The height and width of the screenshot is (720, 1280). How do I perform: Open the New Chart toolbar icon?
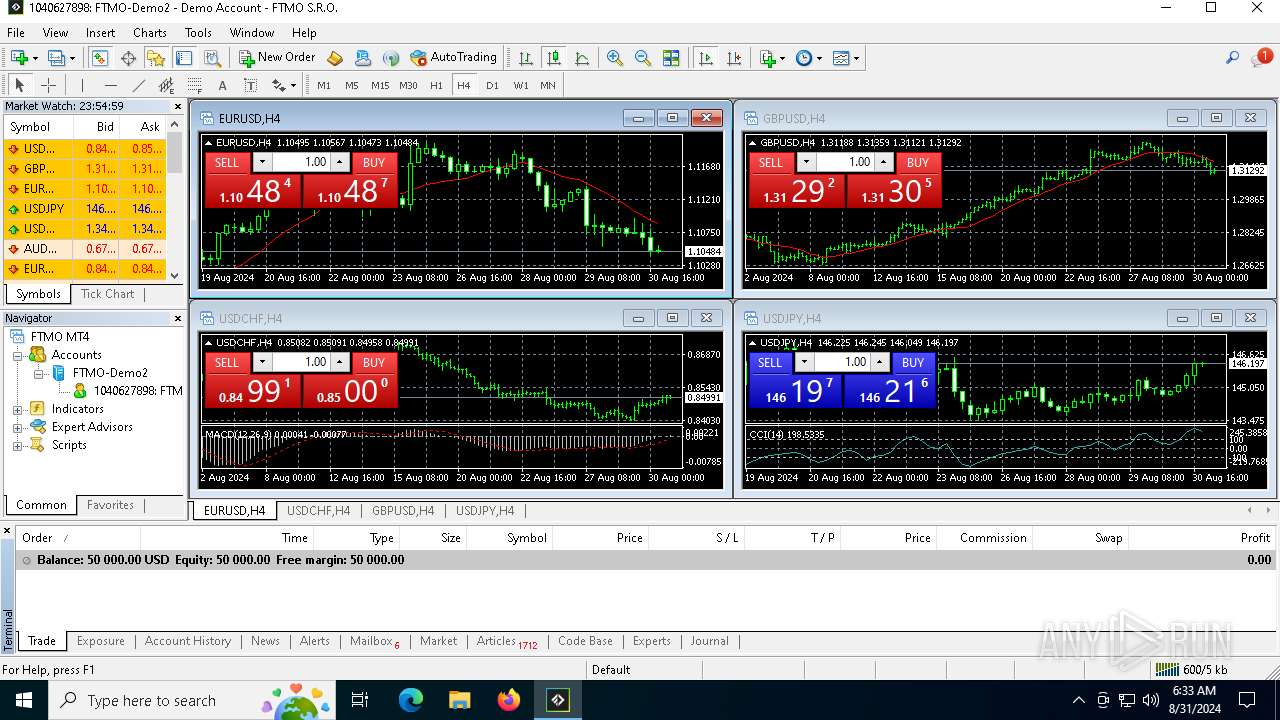click(19, 58)
